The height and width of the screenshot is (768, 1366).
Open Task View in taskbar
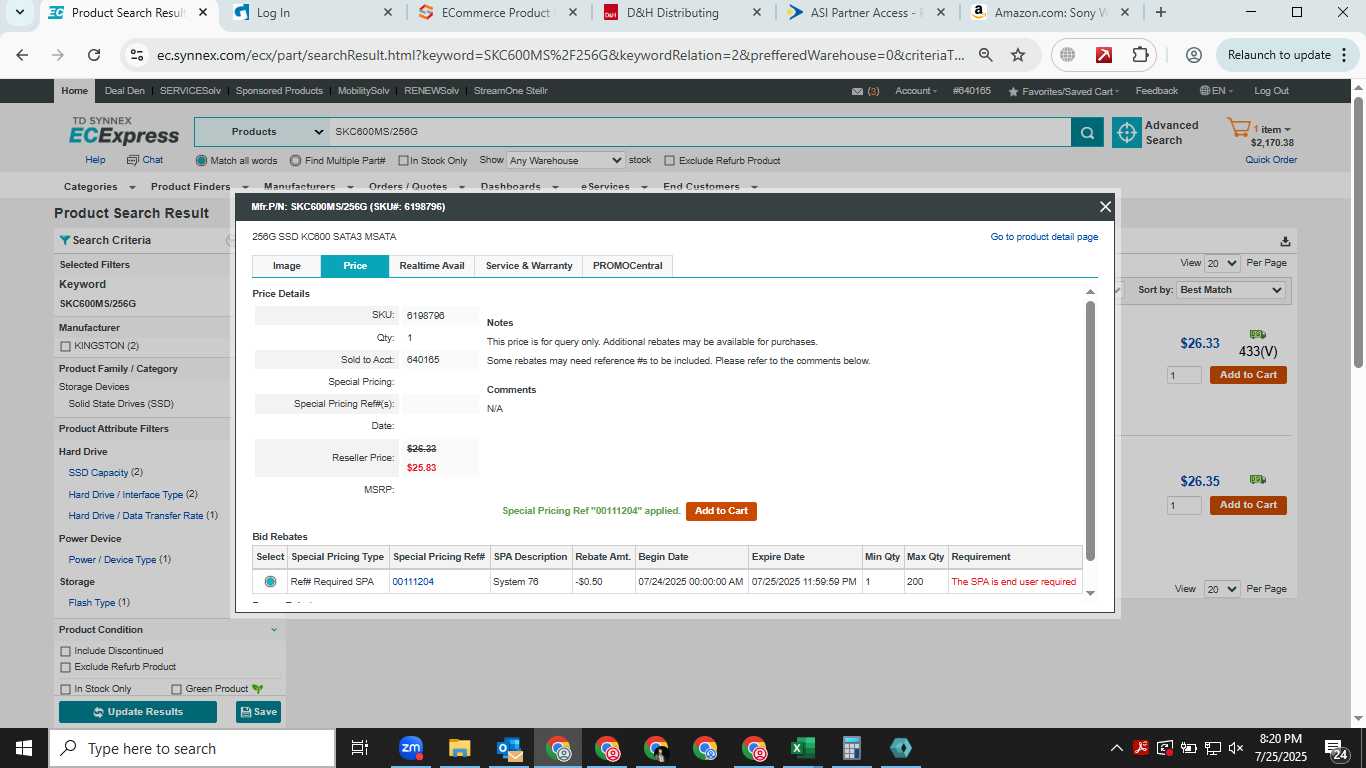tap(360, 748)
